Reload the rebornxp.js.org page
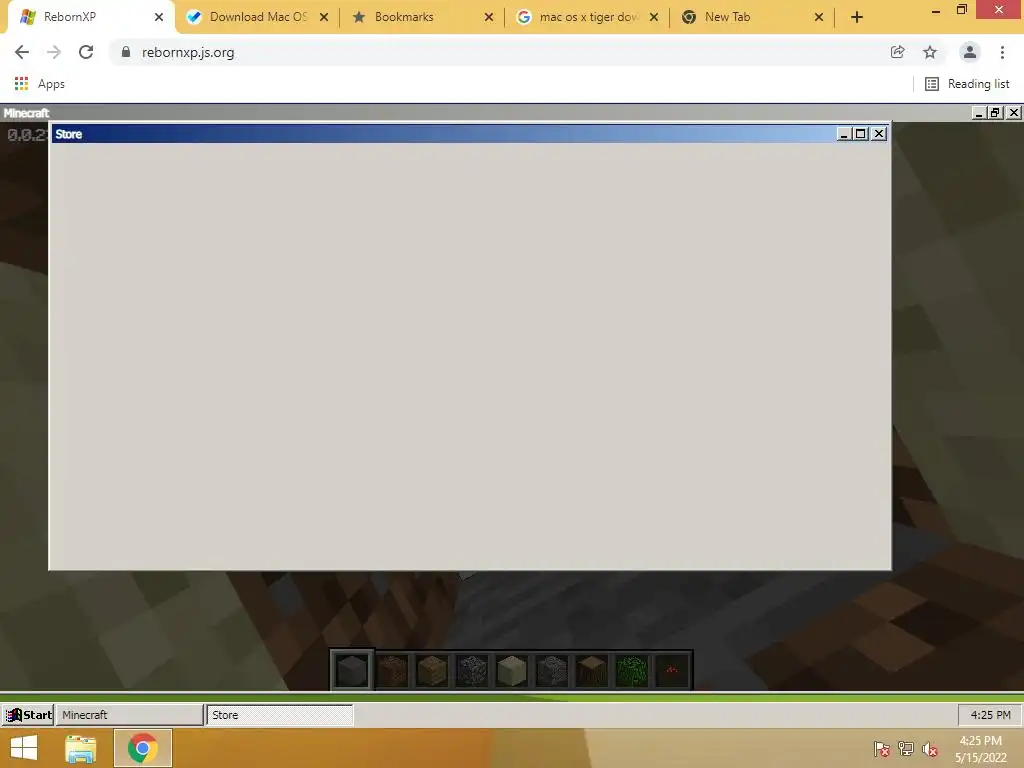Viewport: 1024px width, 768px height. [86, 52]
